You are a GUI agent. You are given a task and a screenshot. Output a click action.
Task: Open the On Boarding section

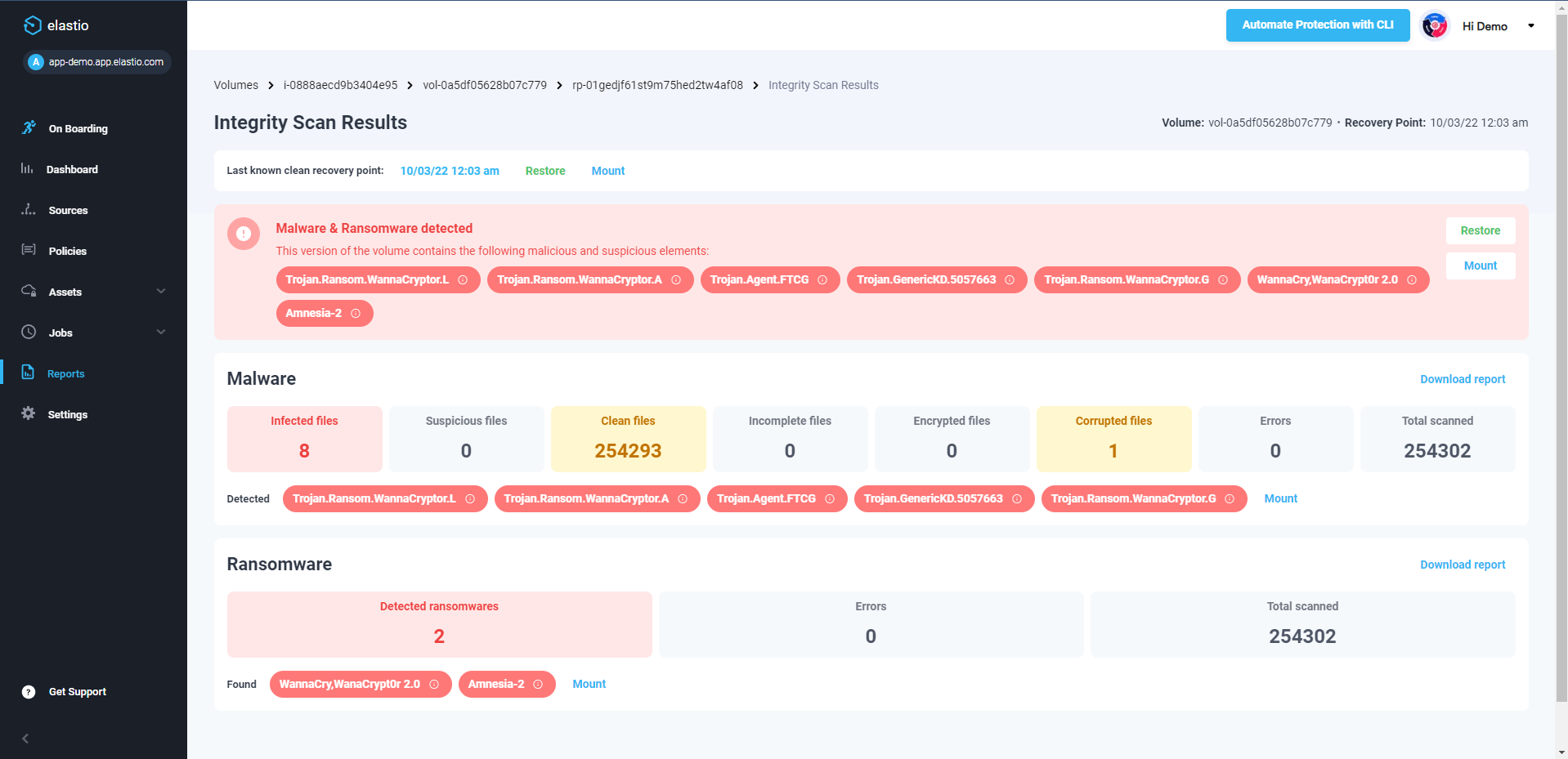(29, 128)
